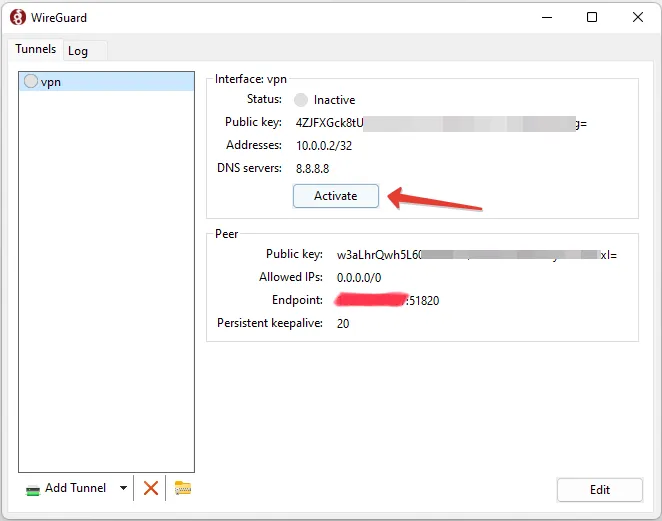Click the Interface: vpn group label

click(251, 79)
